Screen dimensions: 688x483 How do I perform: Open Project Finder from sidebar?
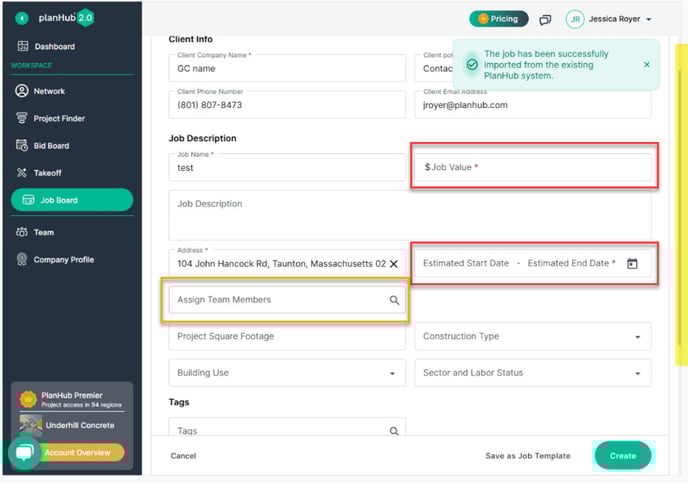(x=59, y=118)
